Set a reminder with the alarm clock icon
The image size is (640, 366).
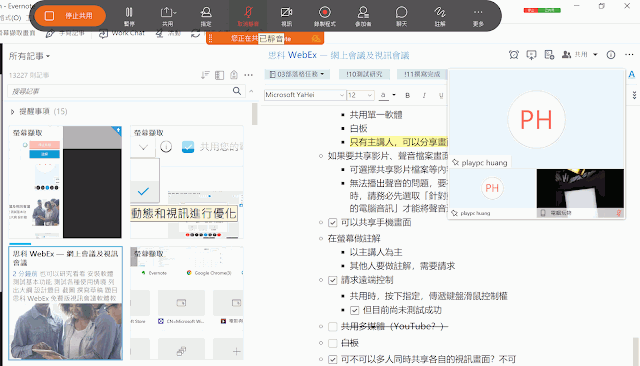(513, 55)
